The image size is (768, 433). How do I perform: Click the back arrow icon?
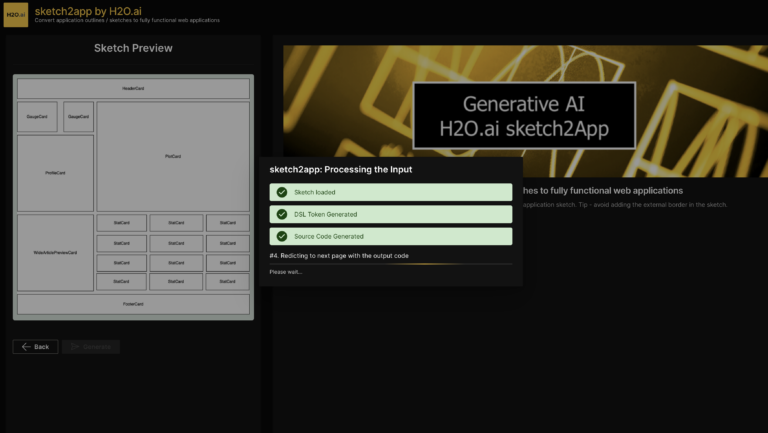pos(26,347)
